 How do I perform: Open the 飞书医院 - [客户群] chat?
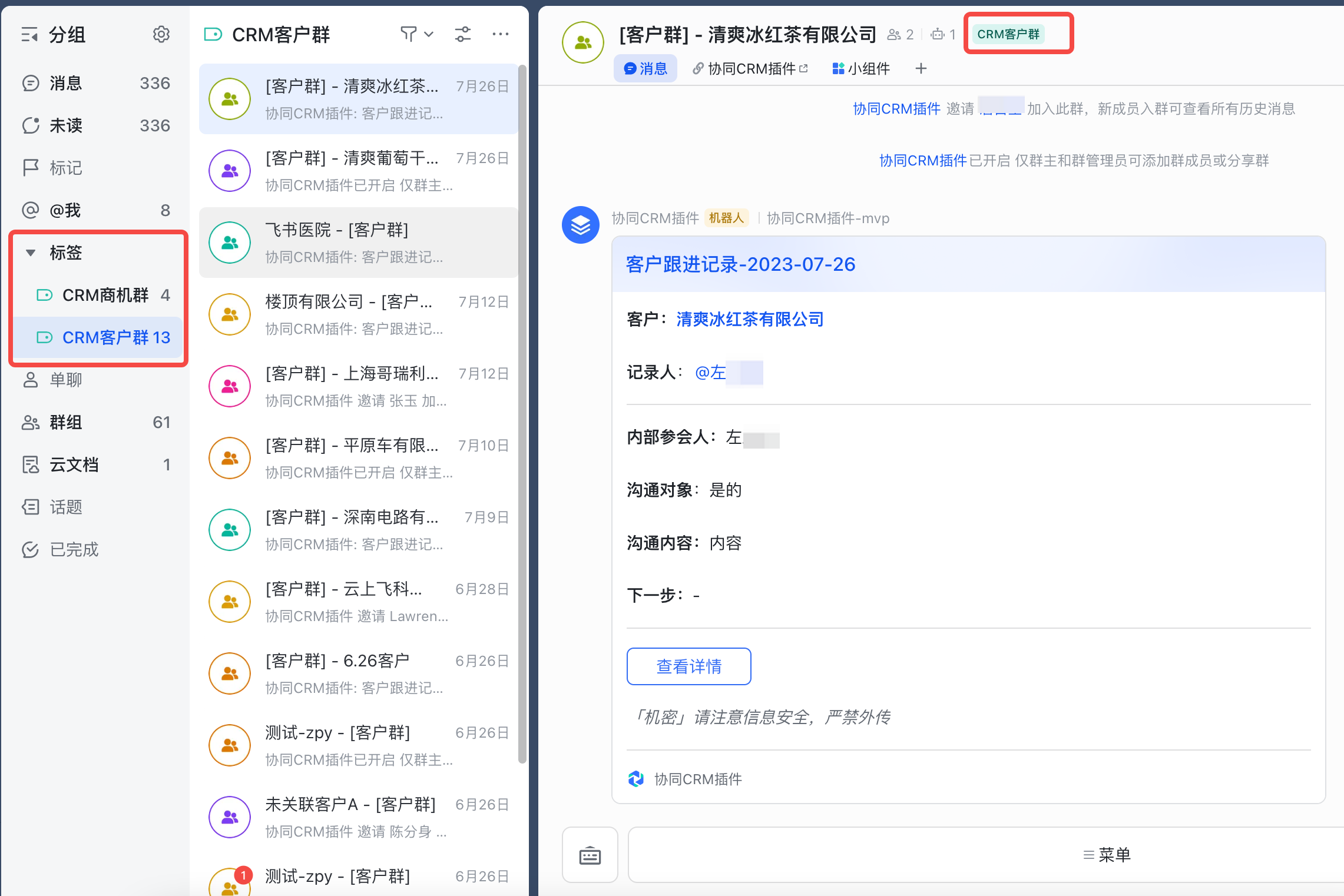point(358,243)
